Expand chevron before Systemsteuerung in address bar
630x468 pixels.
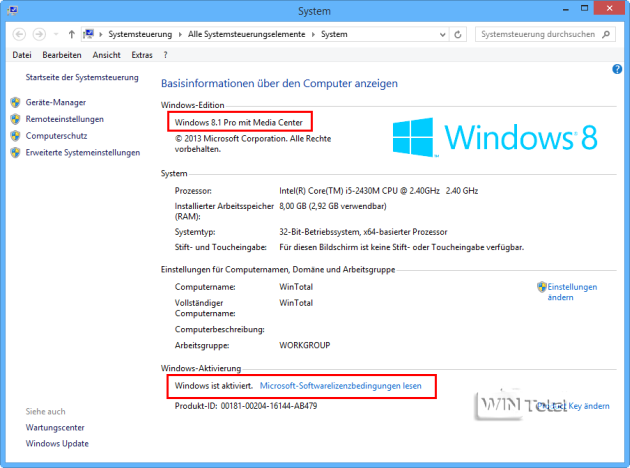100,35
